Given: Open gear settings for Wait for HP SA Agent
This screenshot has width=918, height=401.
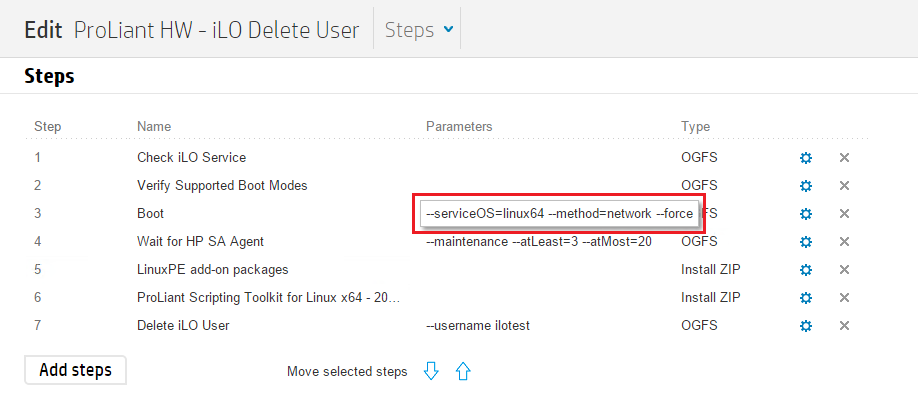Looking at the screenshot, I should (806, 242).
